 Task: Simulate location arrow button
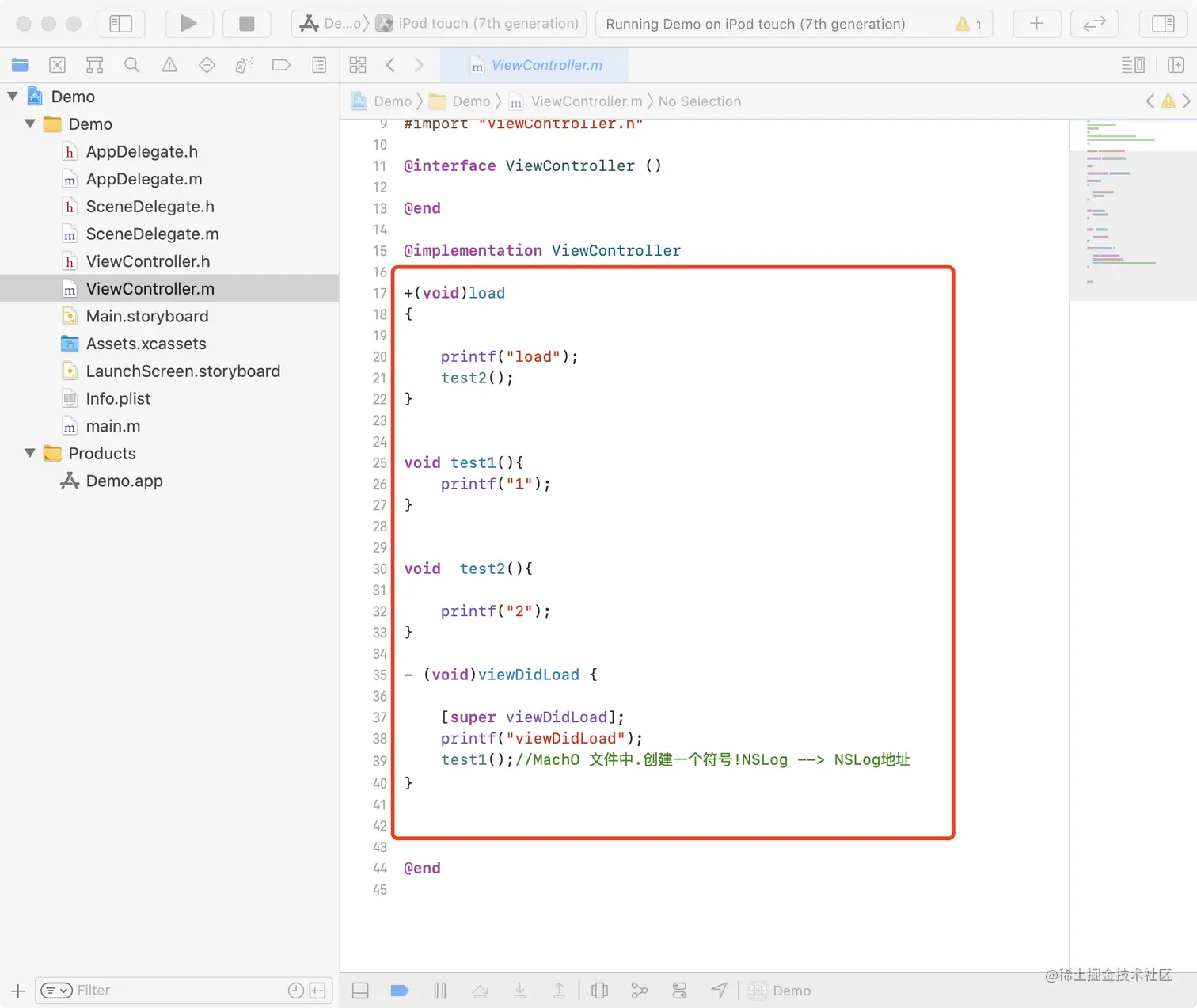[x=719, y=991]
